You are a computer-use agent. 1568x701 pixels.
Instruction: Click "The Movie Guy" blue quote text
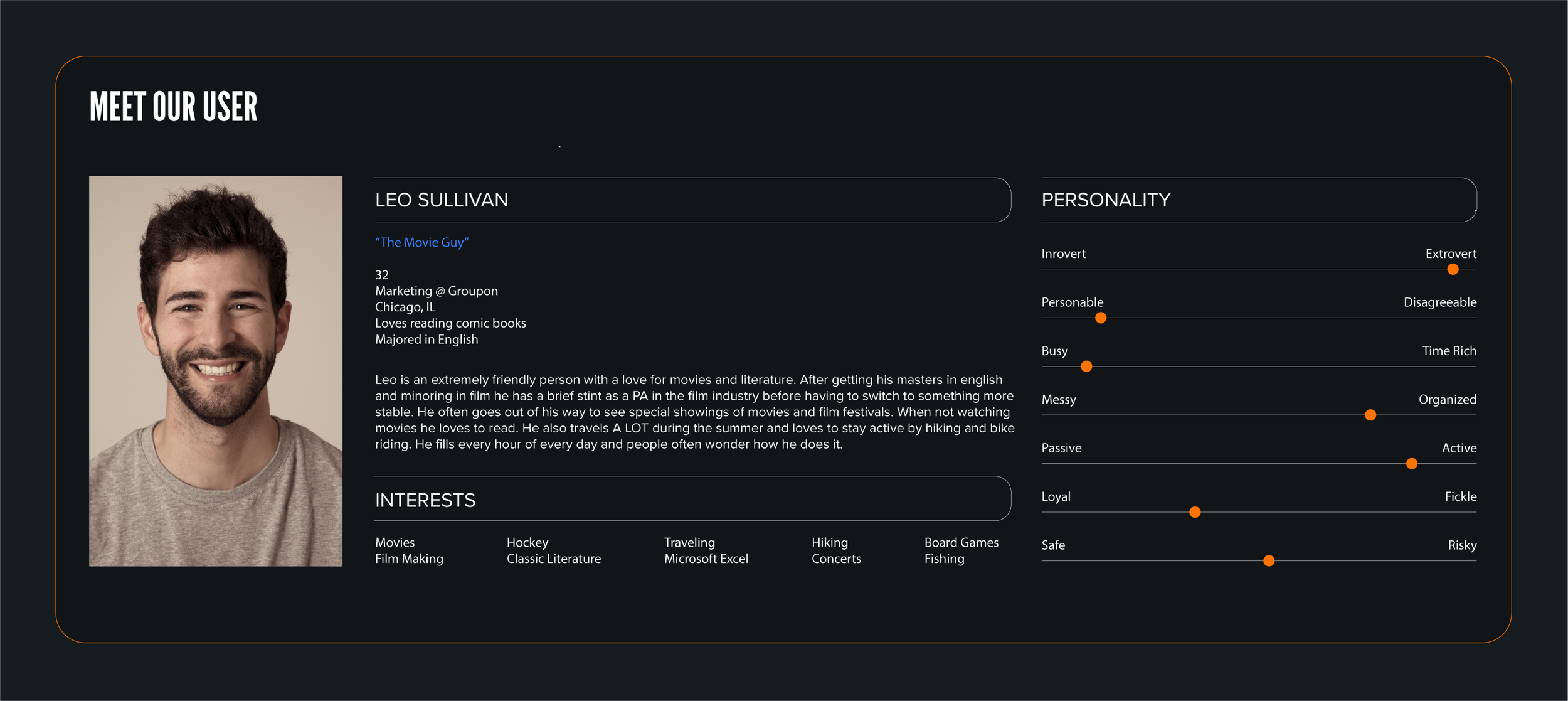tap(421, 242)
